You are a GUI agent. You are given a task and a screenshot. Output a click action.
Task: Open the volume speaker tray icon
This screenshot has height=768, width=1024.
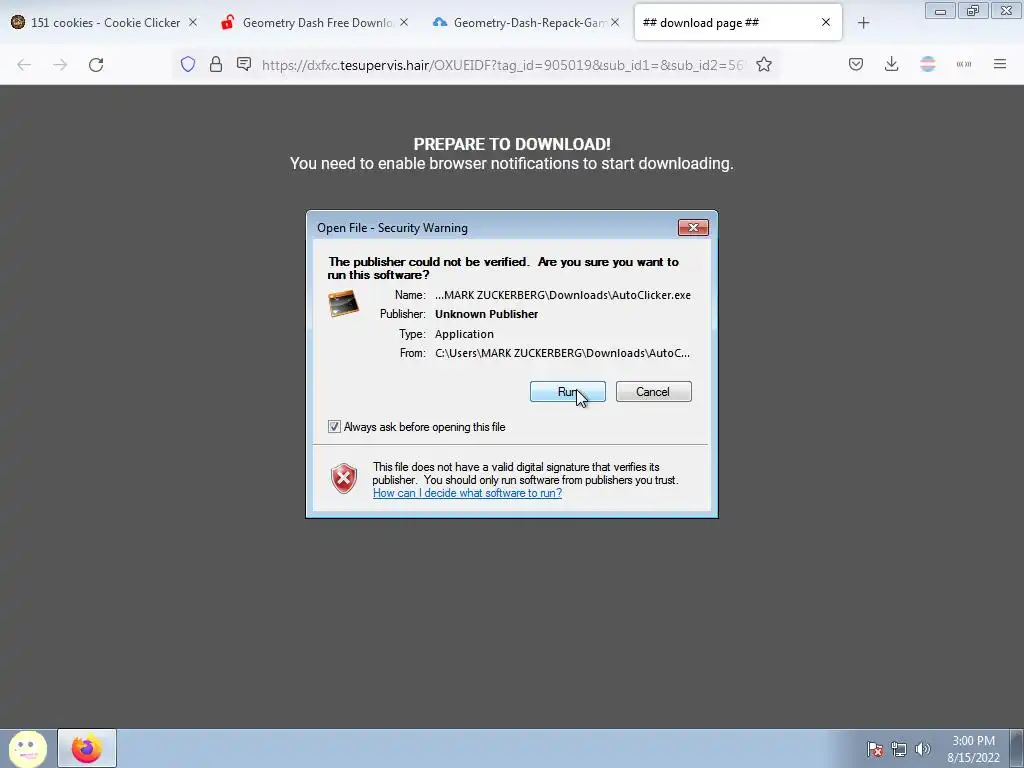click(x=923, y=749)
